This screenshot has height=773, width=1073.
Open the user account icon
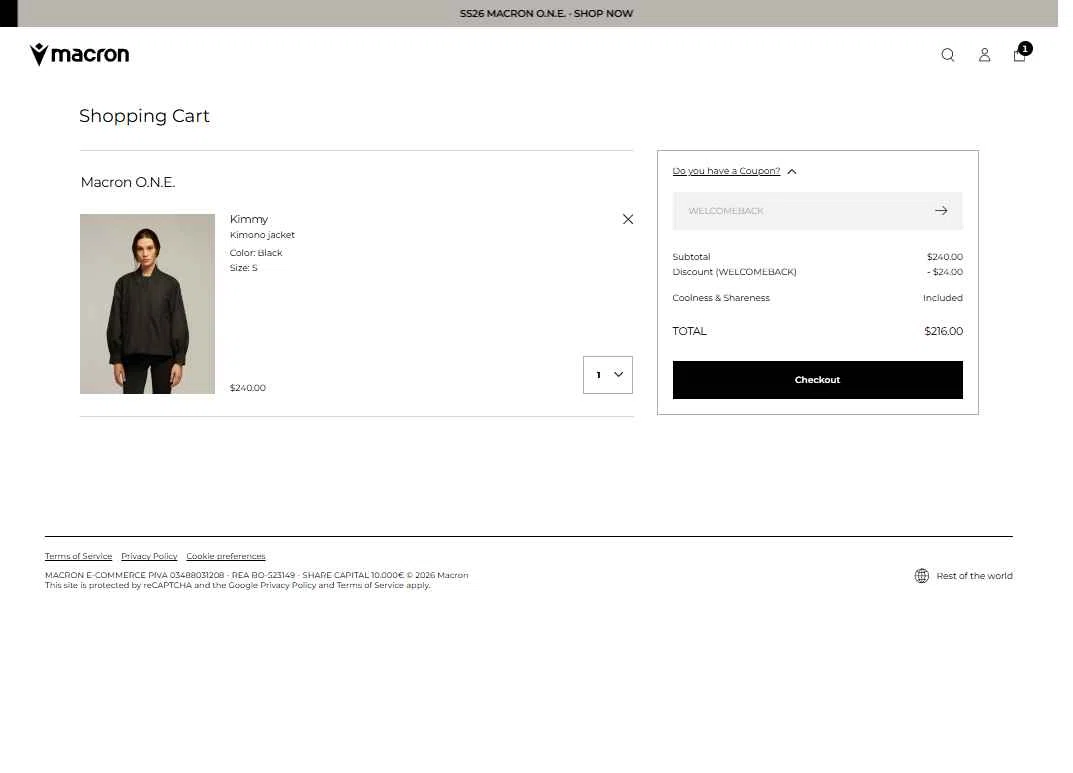point(984,55)
